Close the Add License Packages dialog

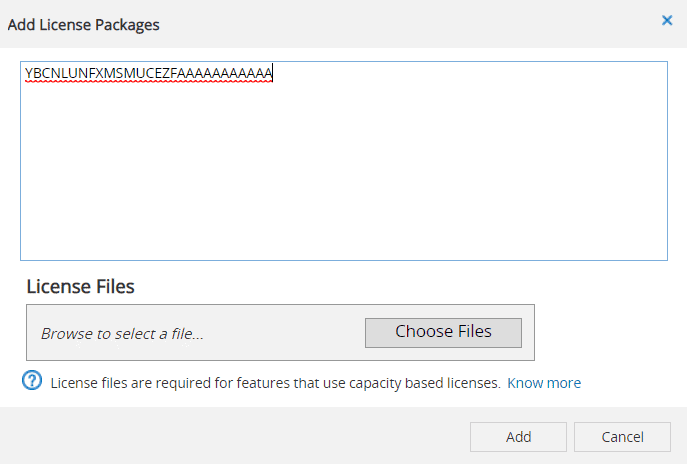click(667, 20)
